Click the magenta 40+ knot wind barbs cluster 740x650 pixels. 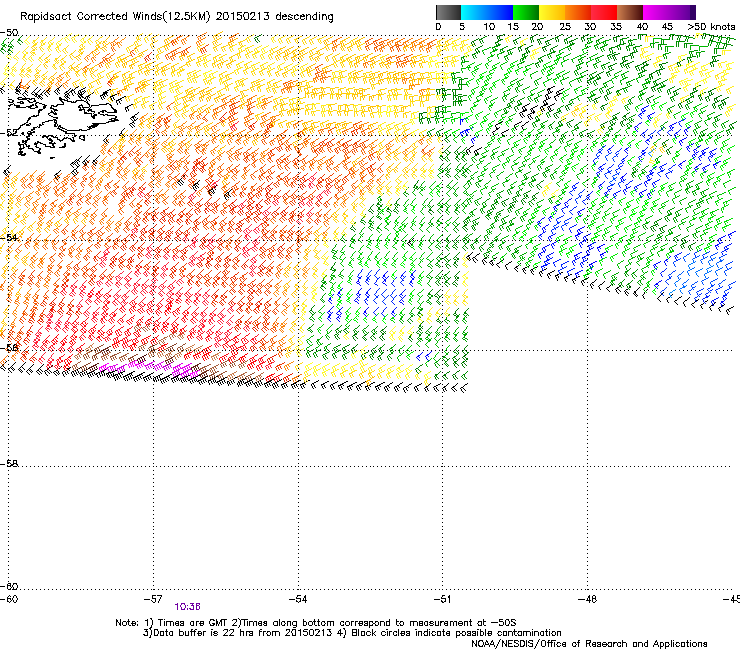(151, 367)
